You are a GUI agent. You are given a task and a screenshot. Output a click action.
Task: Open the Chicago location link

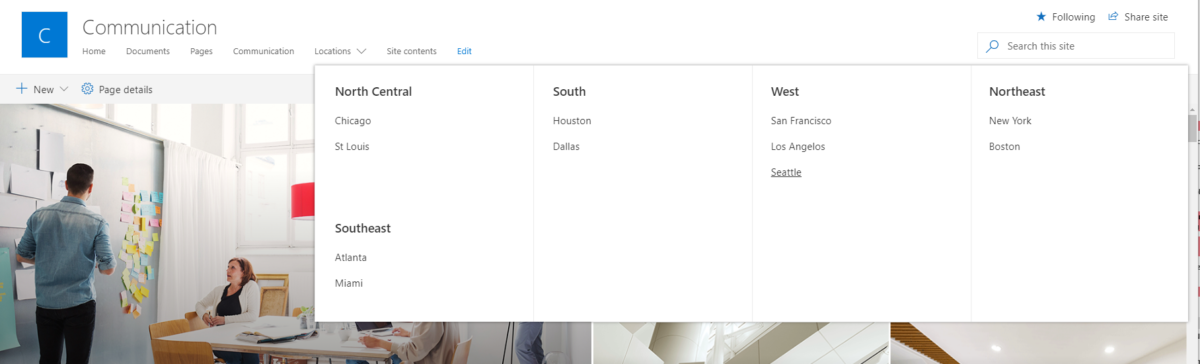353,121
